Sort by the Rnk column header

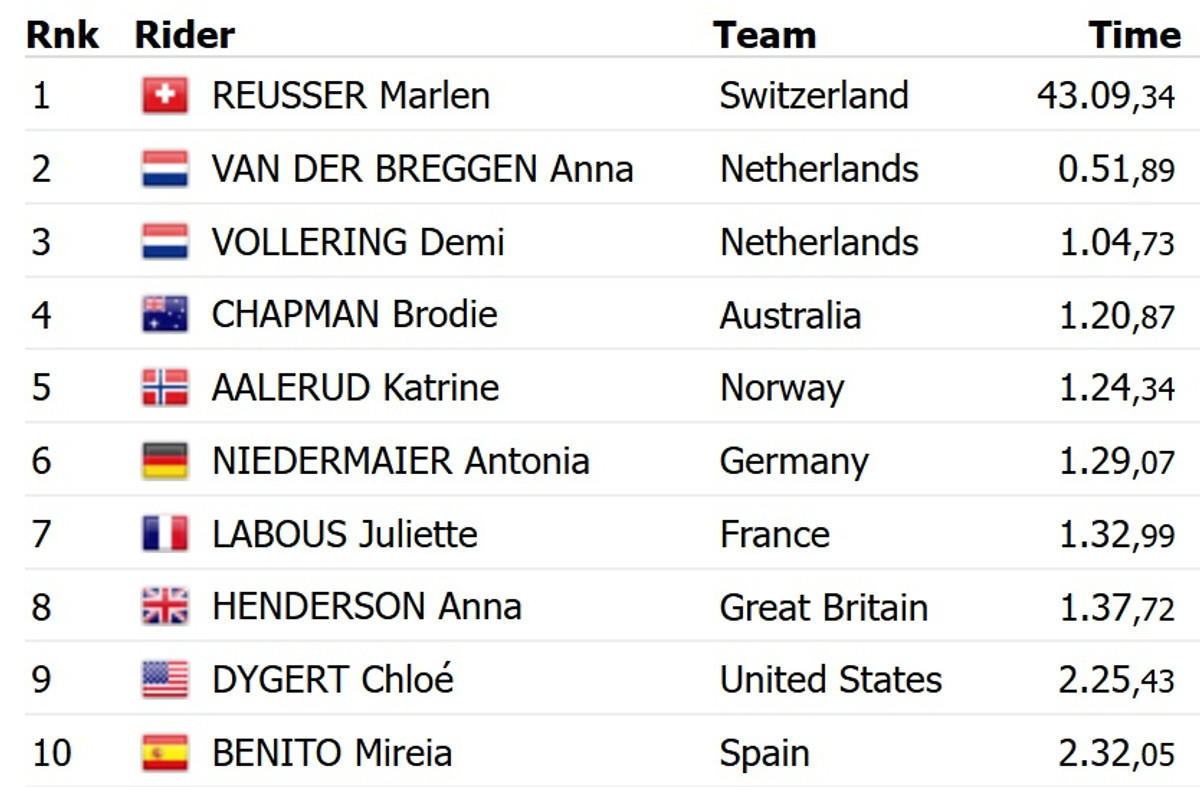(x=62, y=35)
